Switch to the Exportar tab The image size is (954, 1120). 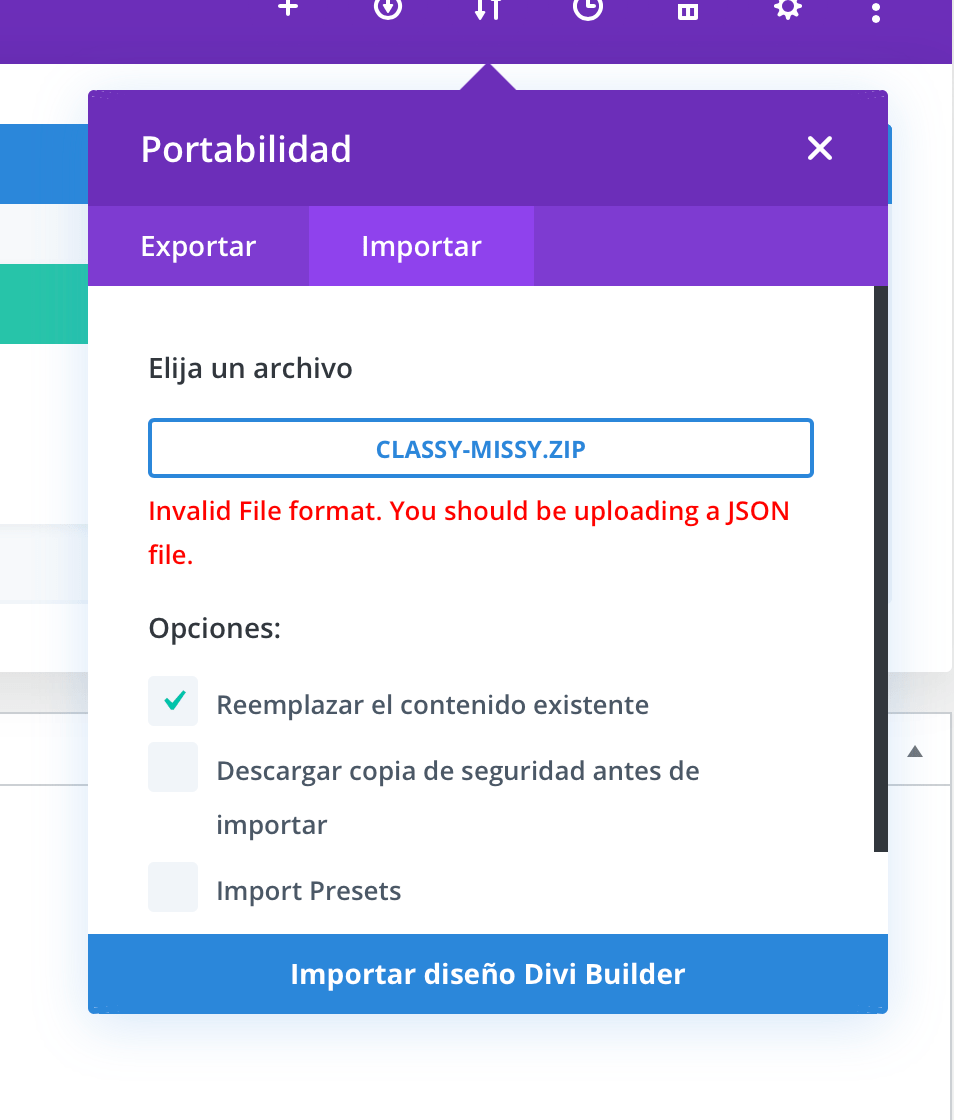click(x=198, y=246)
